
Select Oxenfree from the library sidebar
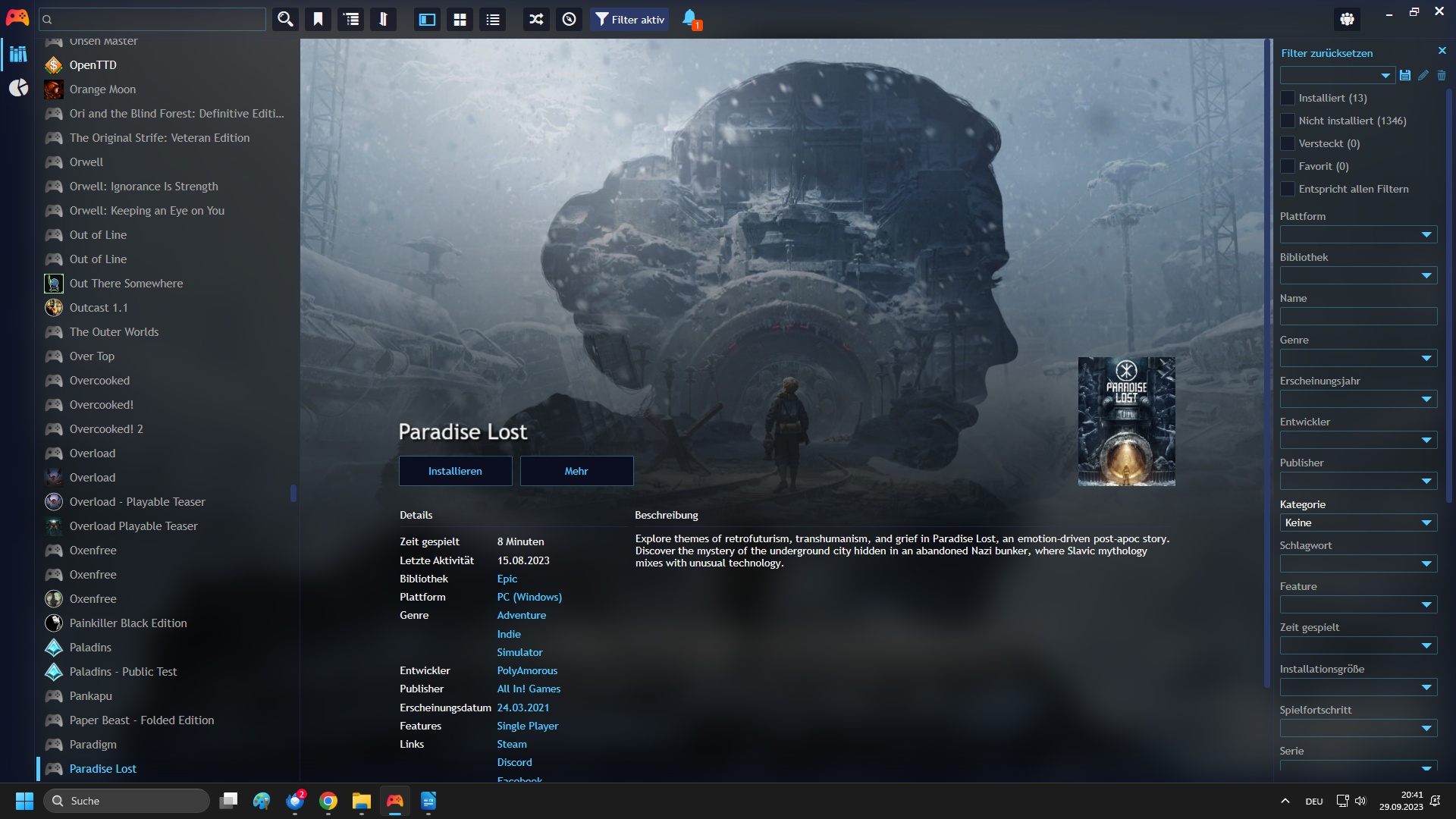93,550
